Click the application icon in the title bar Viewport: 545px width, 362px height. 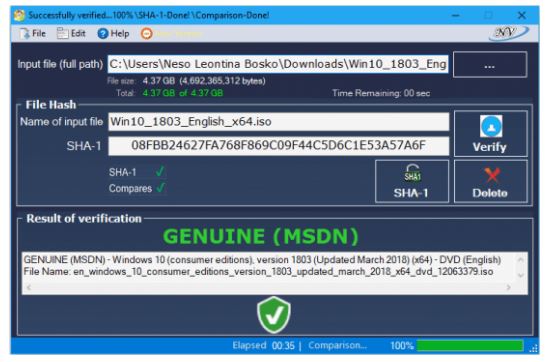pos(19,15)
